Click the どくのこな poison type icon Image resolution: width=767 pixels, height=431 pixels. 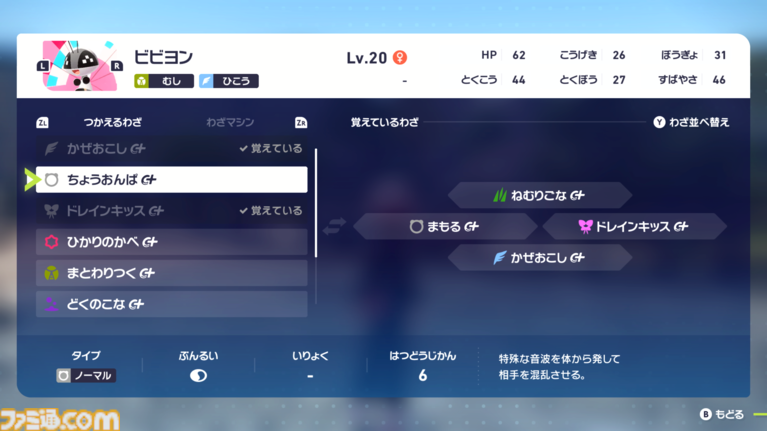pos(52,304)
